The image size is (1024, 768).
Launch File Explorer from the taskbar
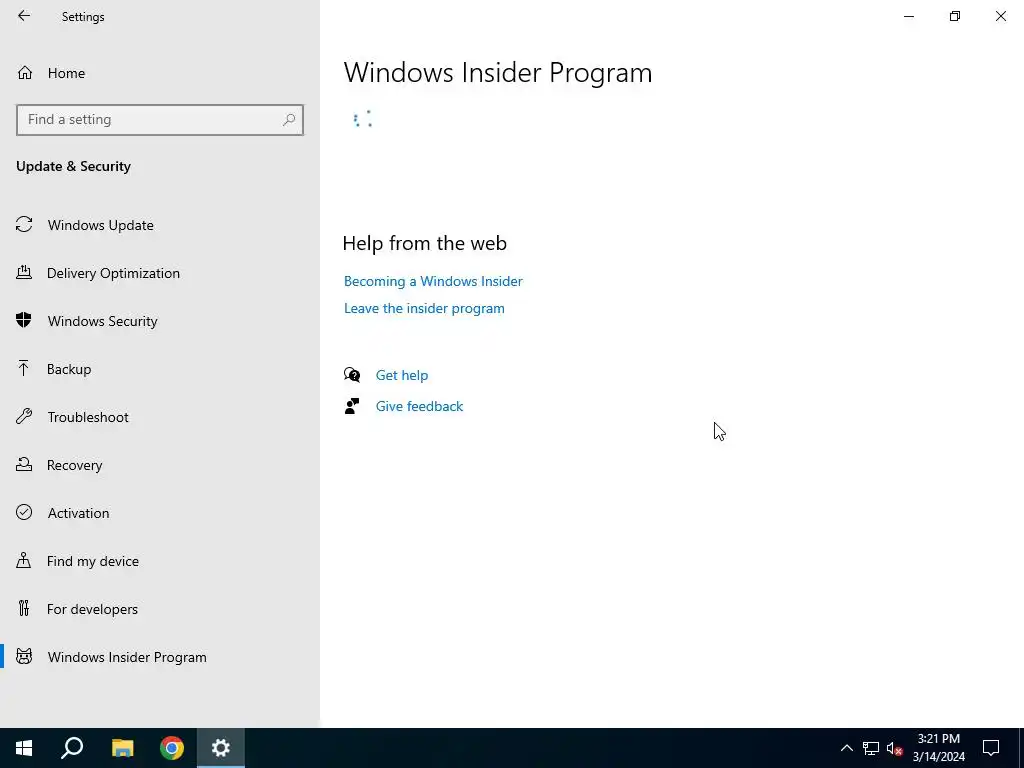pos(122,748)
